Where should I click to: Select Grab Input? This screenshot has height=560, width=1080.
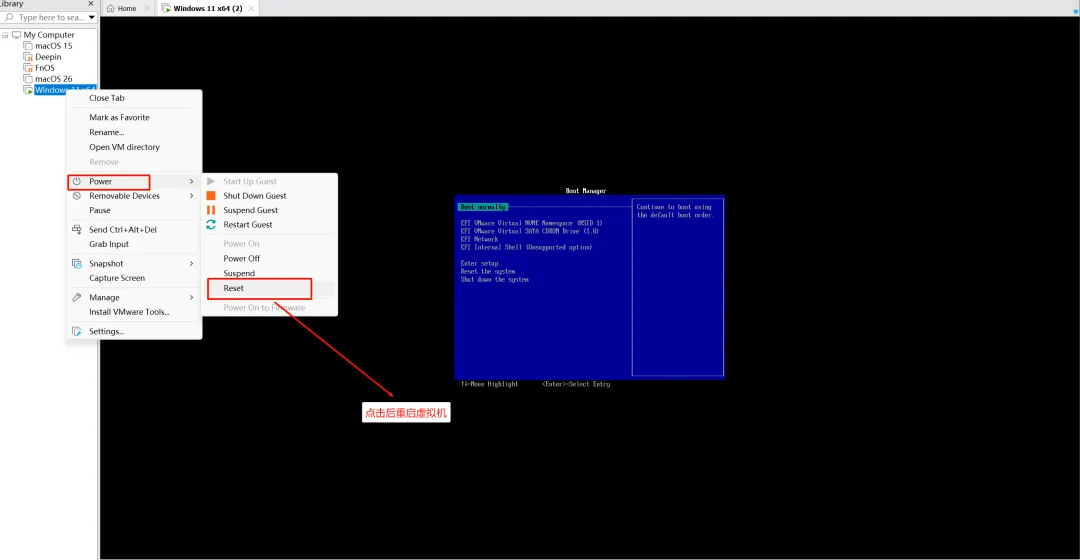(x=109, y=244)
